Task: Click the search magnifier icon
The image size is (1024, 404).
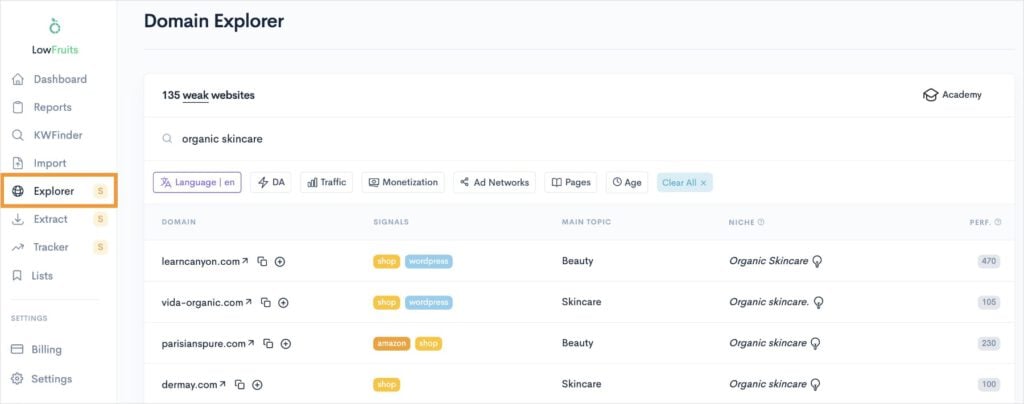Action: click(x=167, y=139)
